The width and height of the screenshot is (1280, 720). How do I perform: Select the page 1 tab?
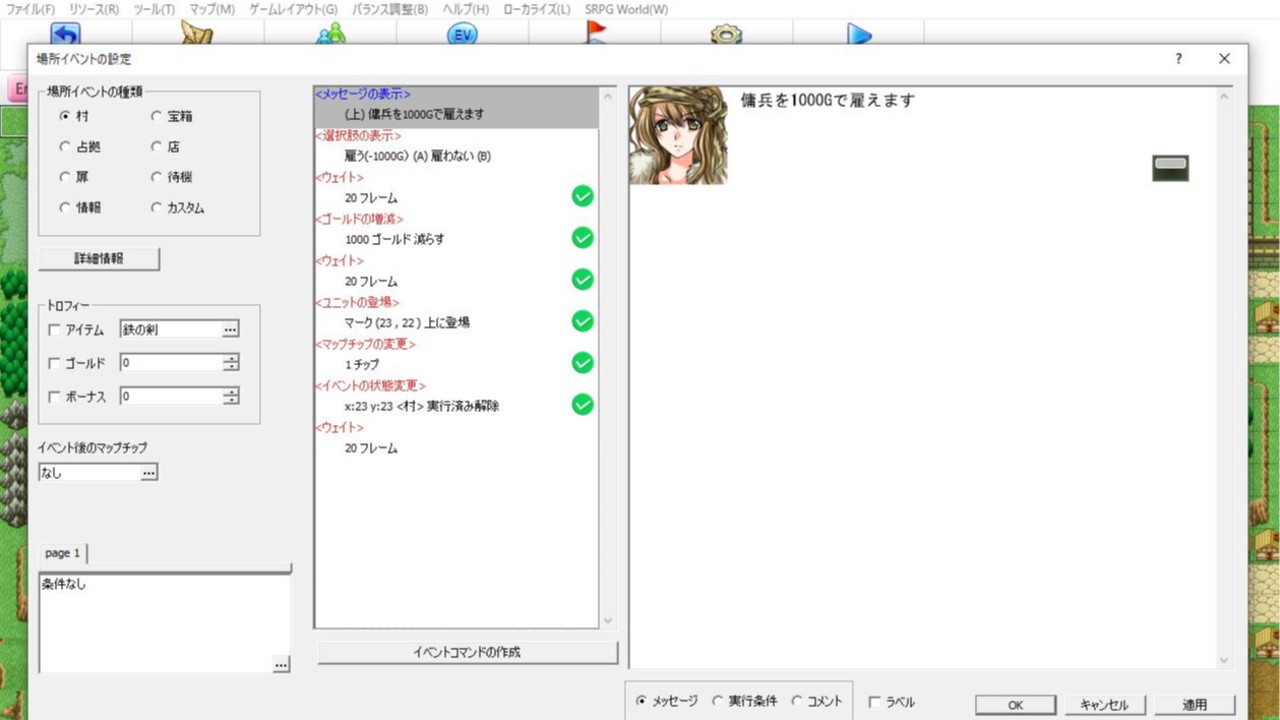click(61, 552)
